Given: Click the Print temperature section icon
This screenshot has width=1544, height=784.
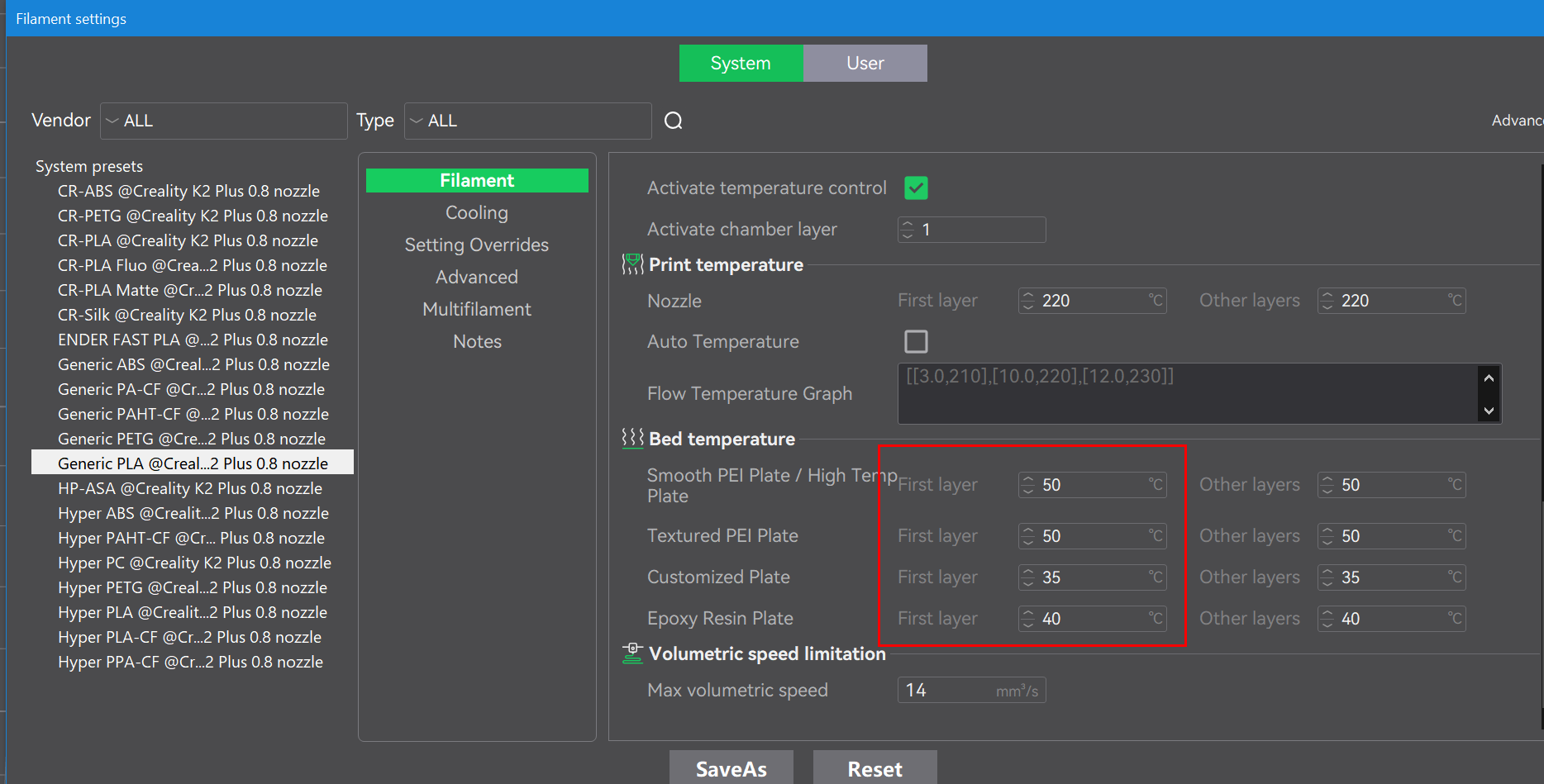Looking at the screenshot, I should (x=632, y=264).
